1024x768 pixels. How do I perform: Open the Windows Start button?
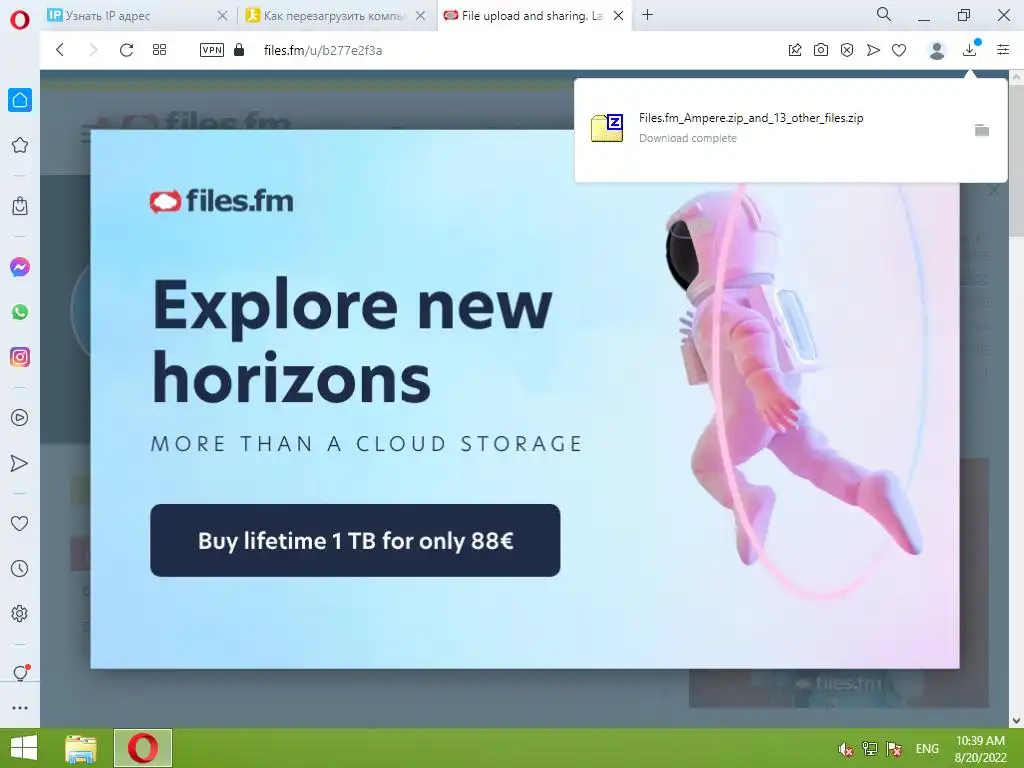[x=24, y=748]
